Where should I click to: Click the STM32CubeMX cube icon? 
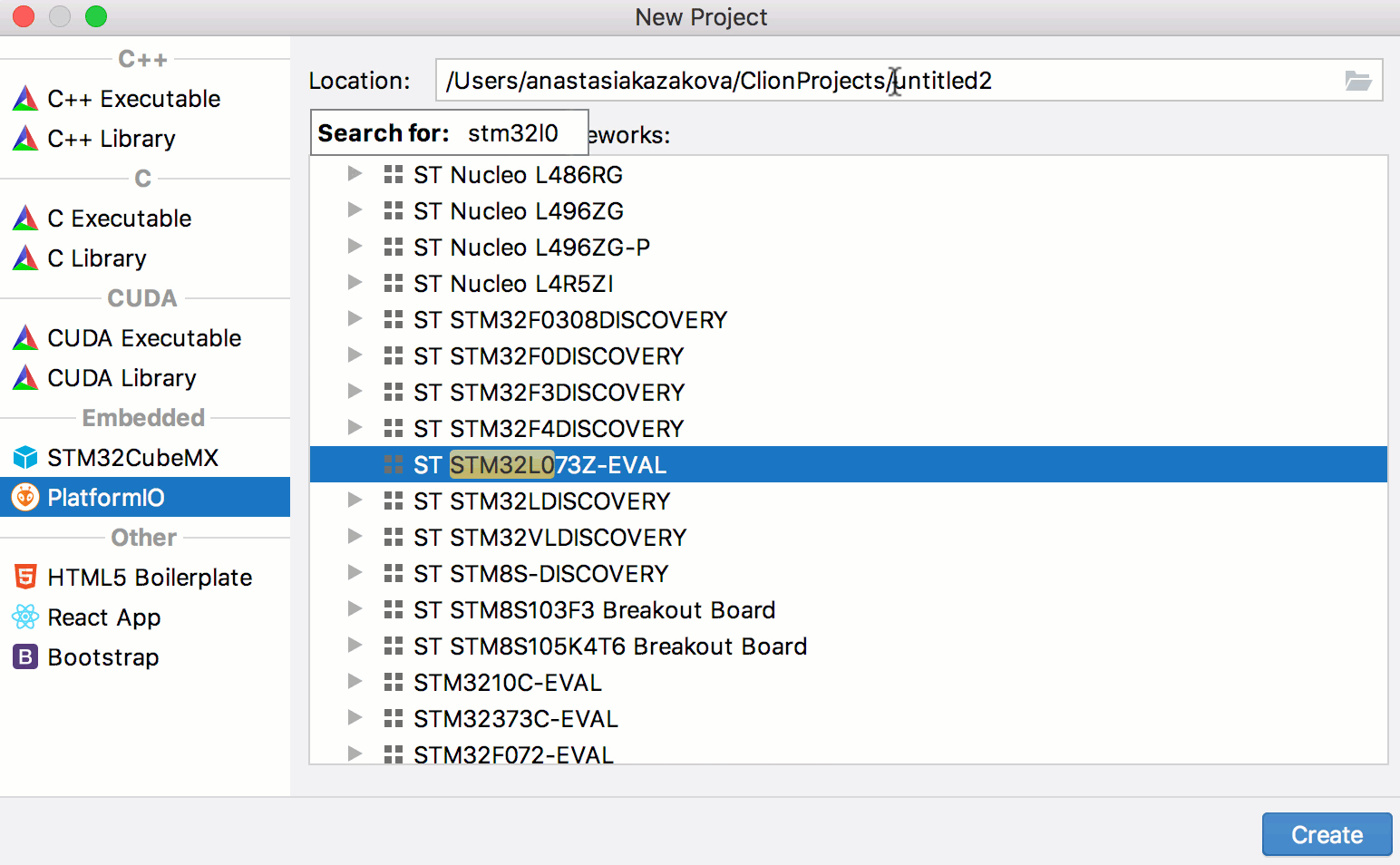(x=25, y=457)
